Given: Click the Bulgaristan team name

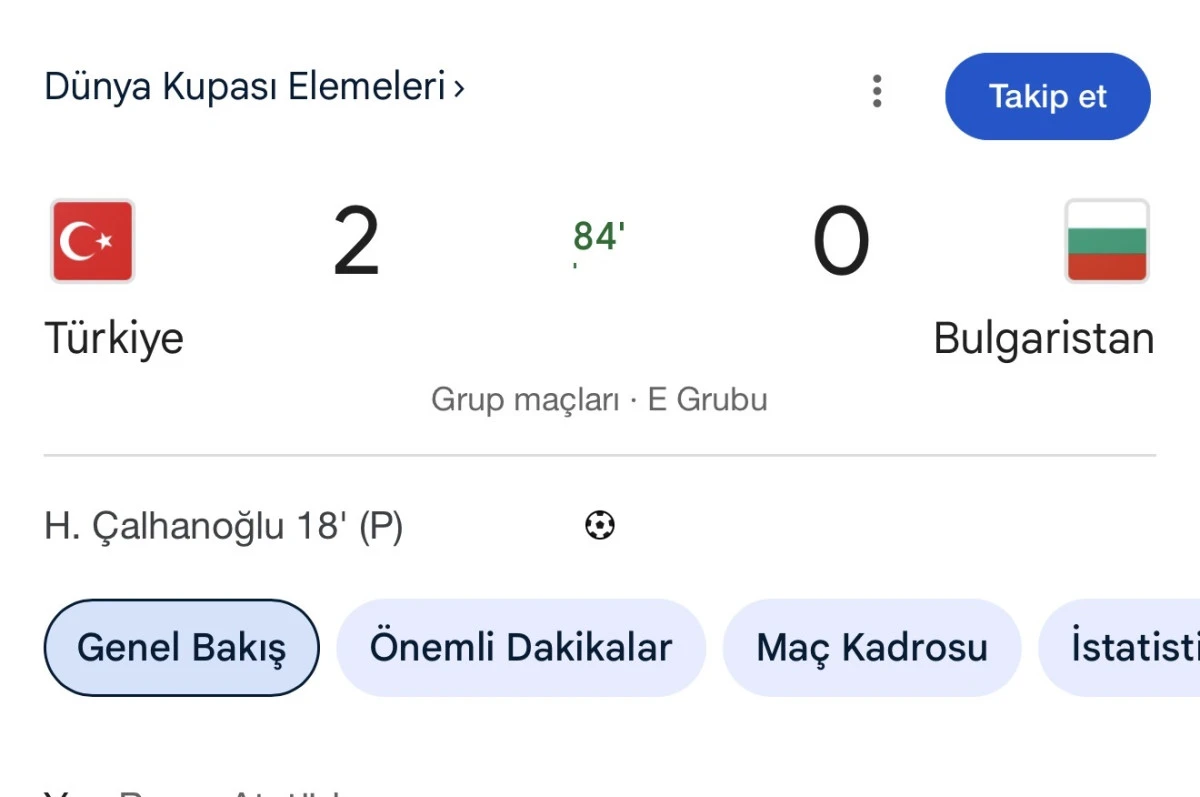Looking at the screenshot, I should (1043, 337).
